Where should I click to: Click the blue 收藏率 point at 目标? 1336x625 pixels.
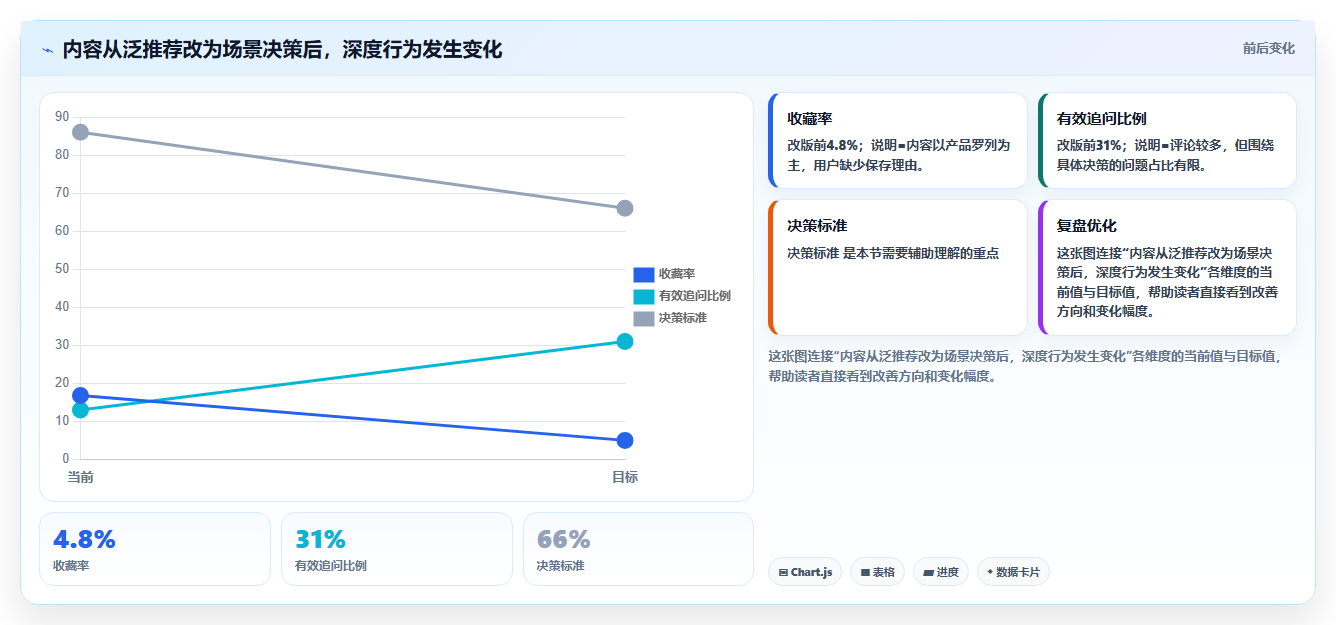click(625, 441)
